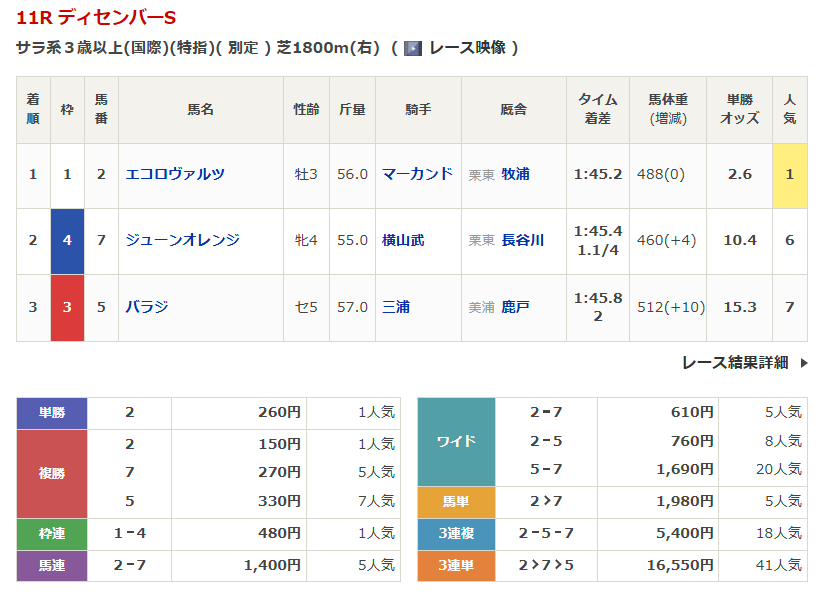
Task: Click the red frame number 3 cell
Action: click(67, 307)
